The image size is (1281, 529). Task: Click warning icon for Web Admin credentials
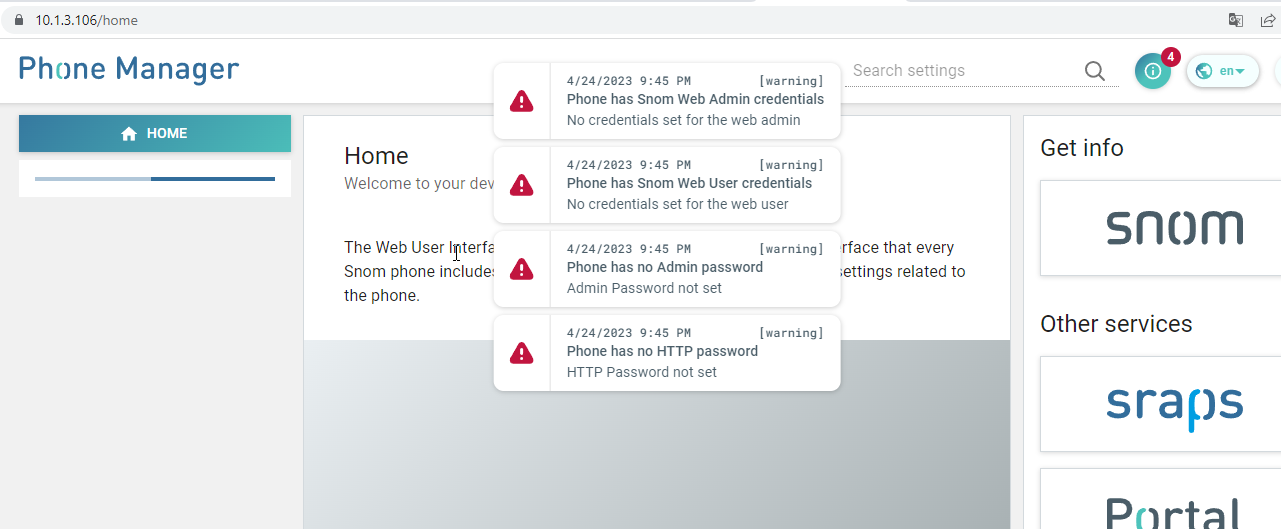coord(521,101)
